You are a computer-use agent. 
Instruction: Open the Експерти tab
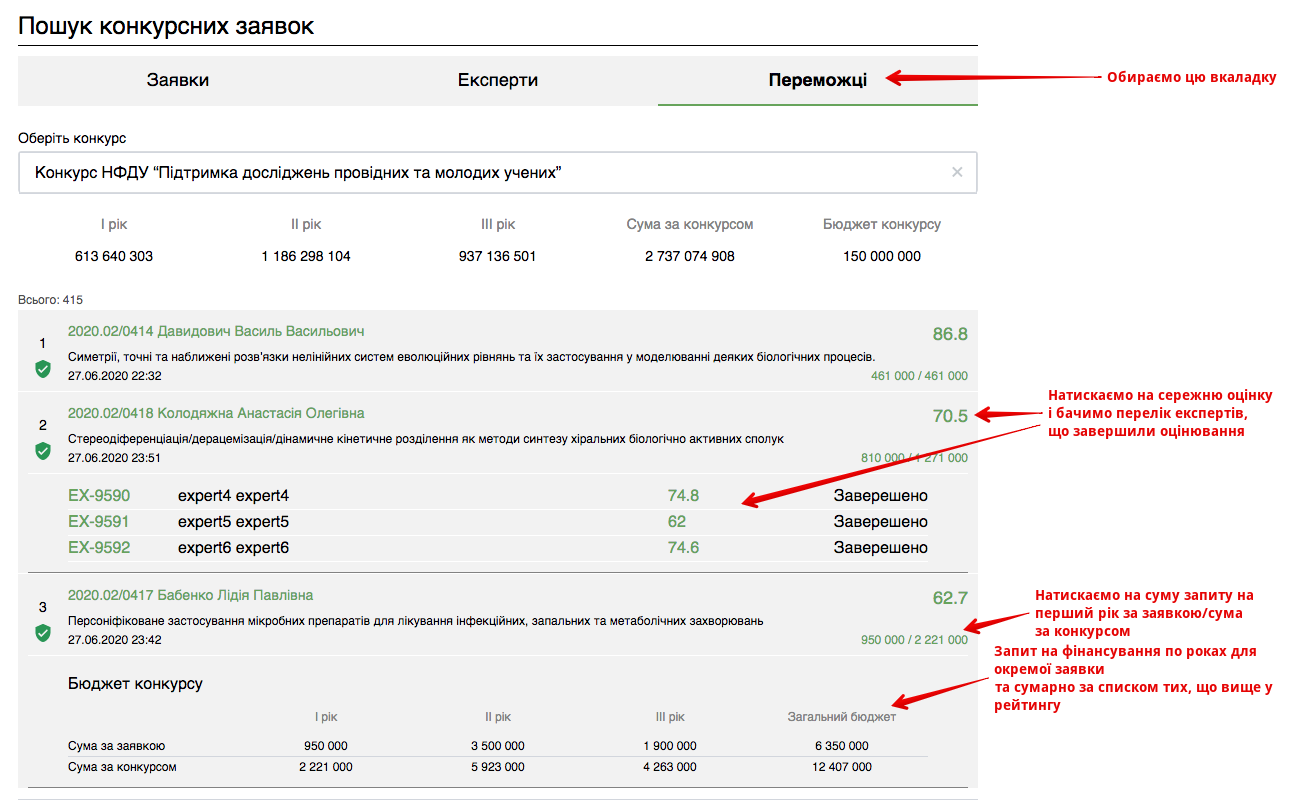tap(498, 80)
